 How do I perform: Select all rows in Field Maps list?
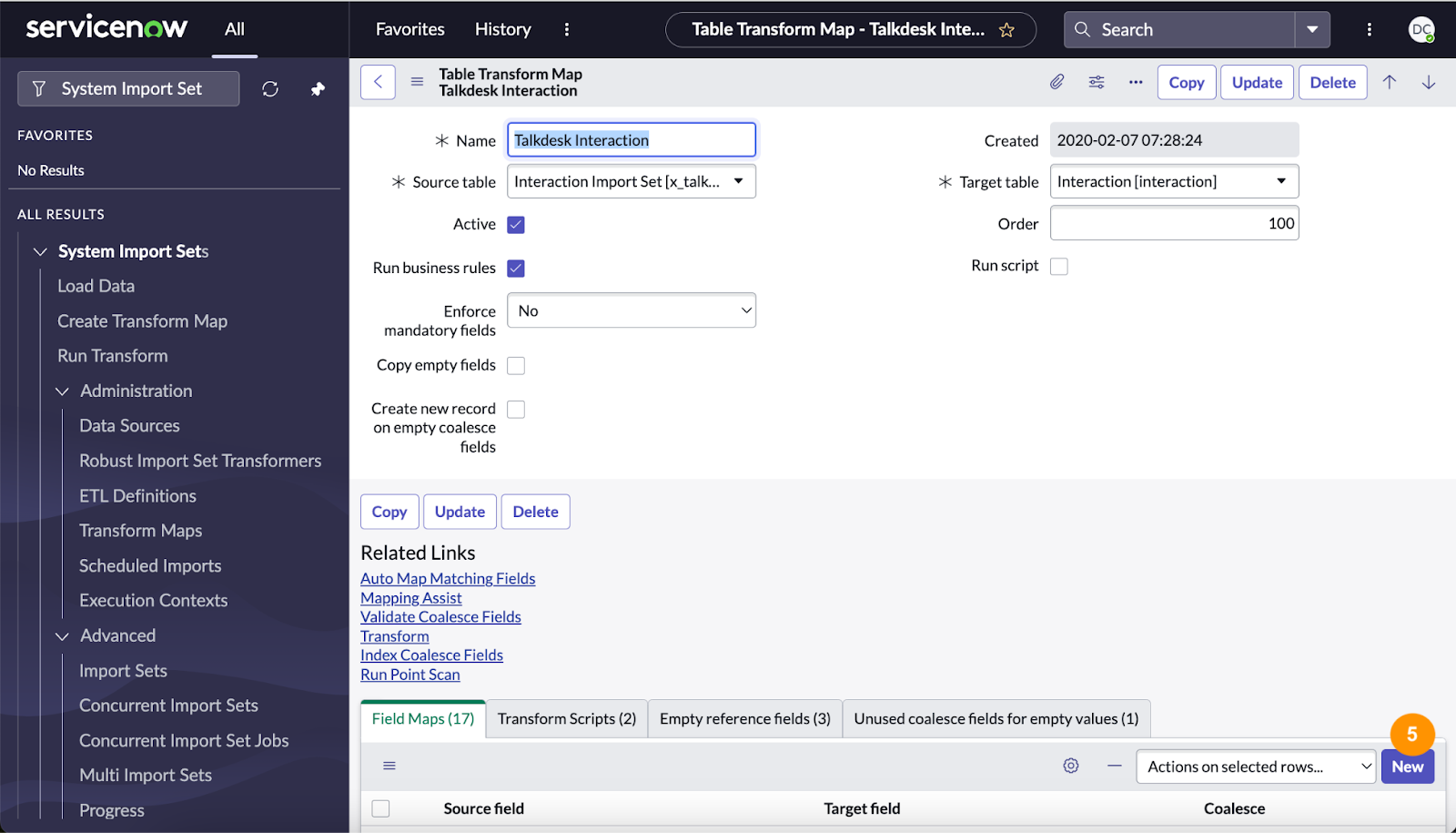point(381,808)
